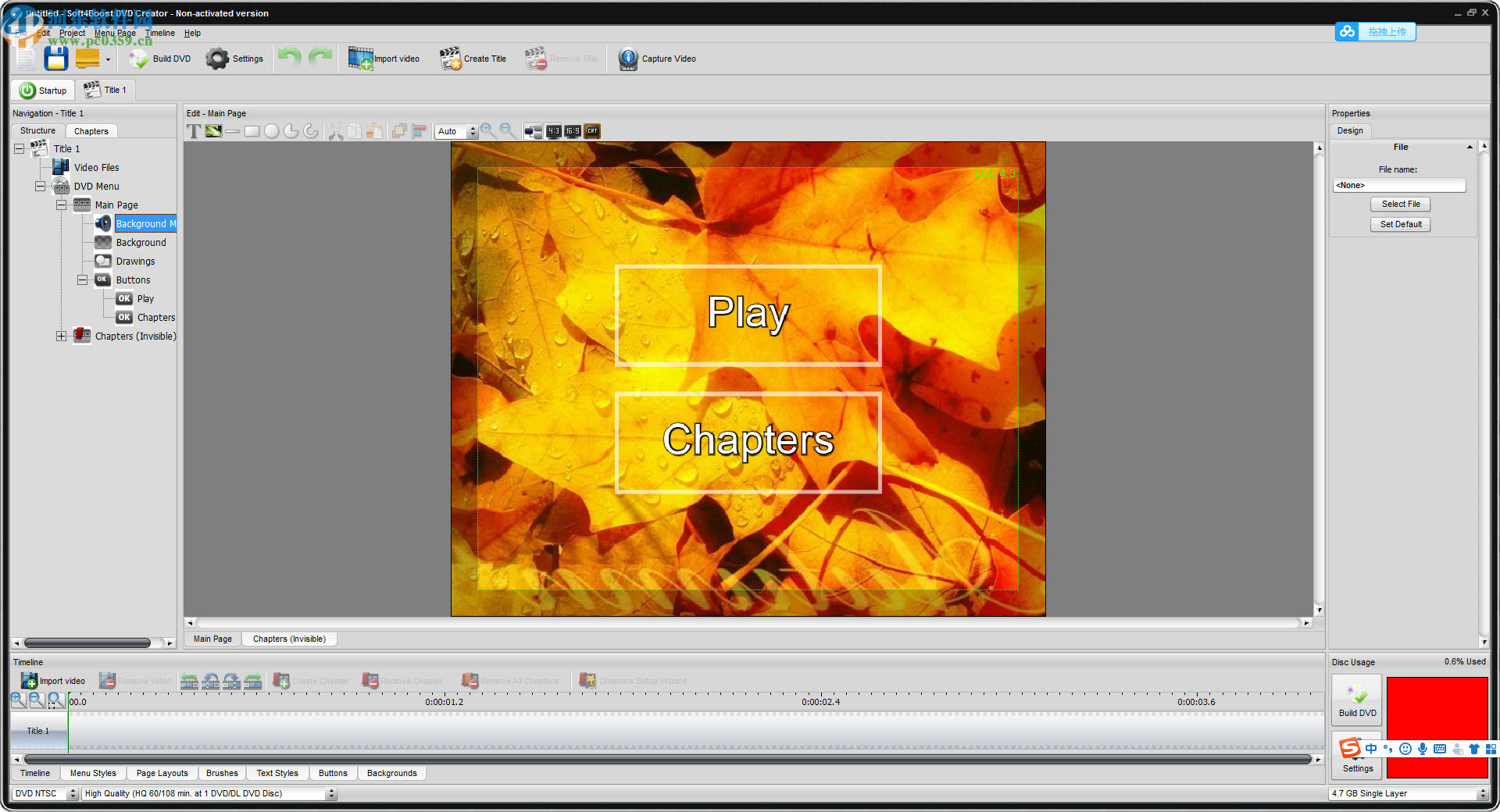The image size is (1500, 812).
Task: Collapse the Buttons node in the navigation tree
Action: (83, 280)
